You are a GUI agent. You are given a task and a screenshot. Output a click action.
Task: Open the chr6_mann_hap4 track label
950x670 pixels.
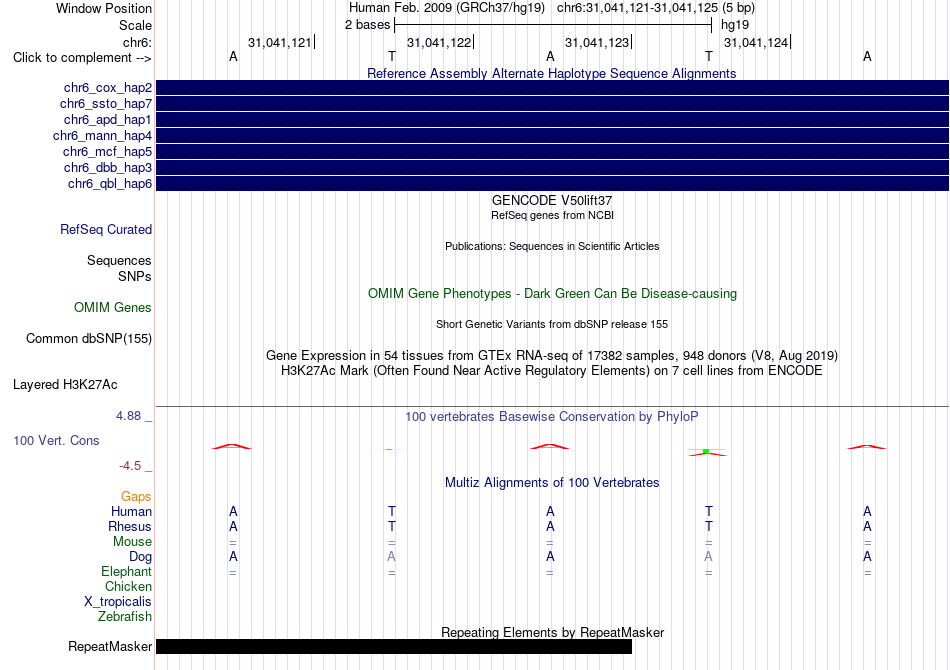tap(102, 136)
